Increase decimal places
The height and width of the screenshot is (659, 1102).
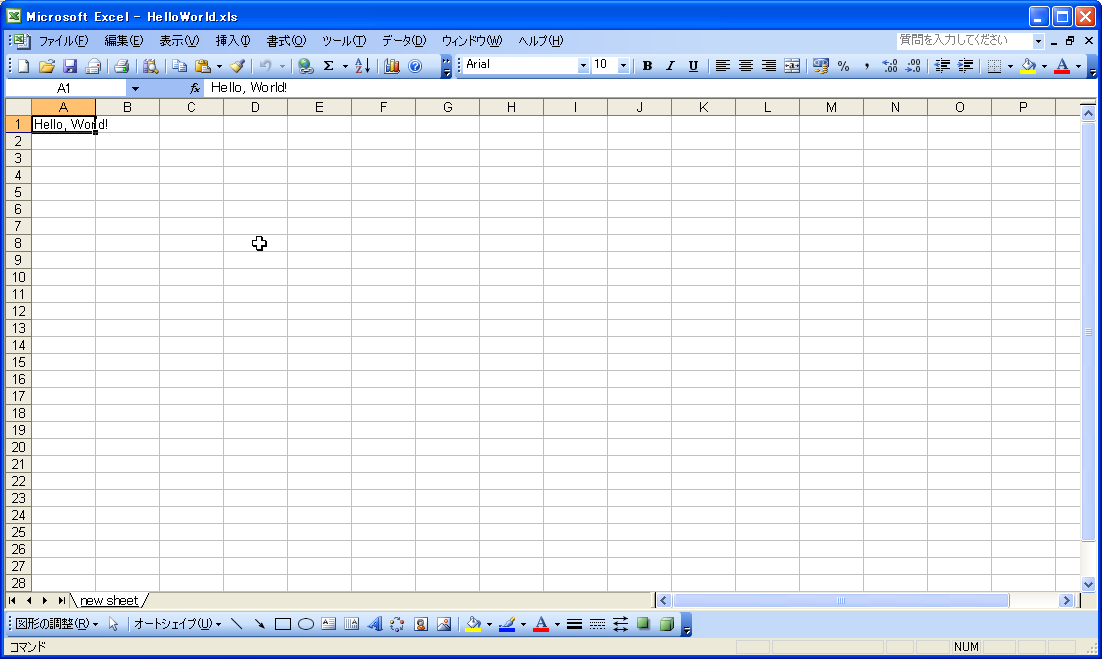(890, 66)
